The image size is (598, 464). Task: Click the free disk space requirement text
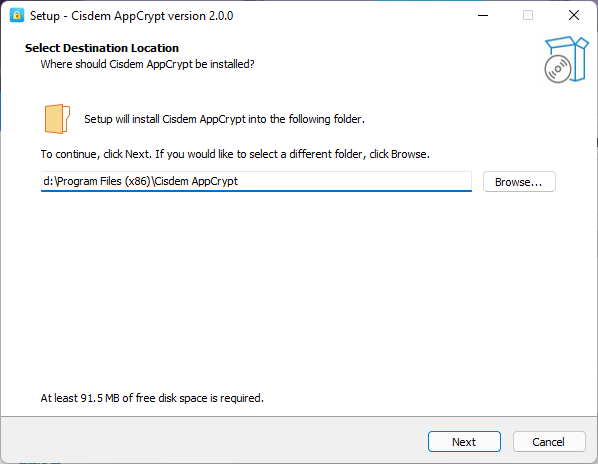(x=152, y=398)
